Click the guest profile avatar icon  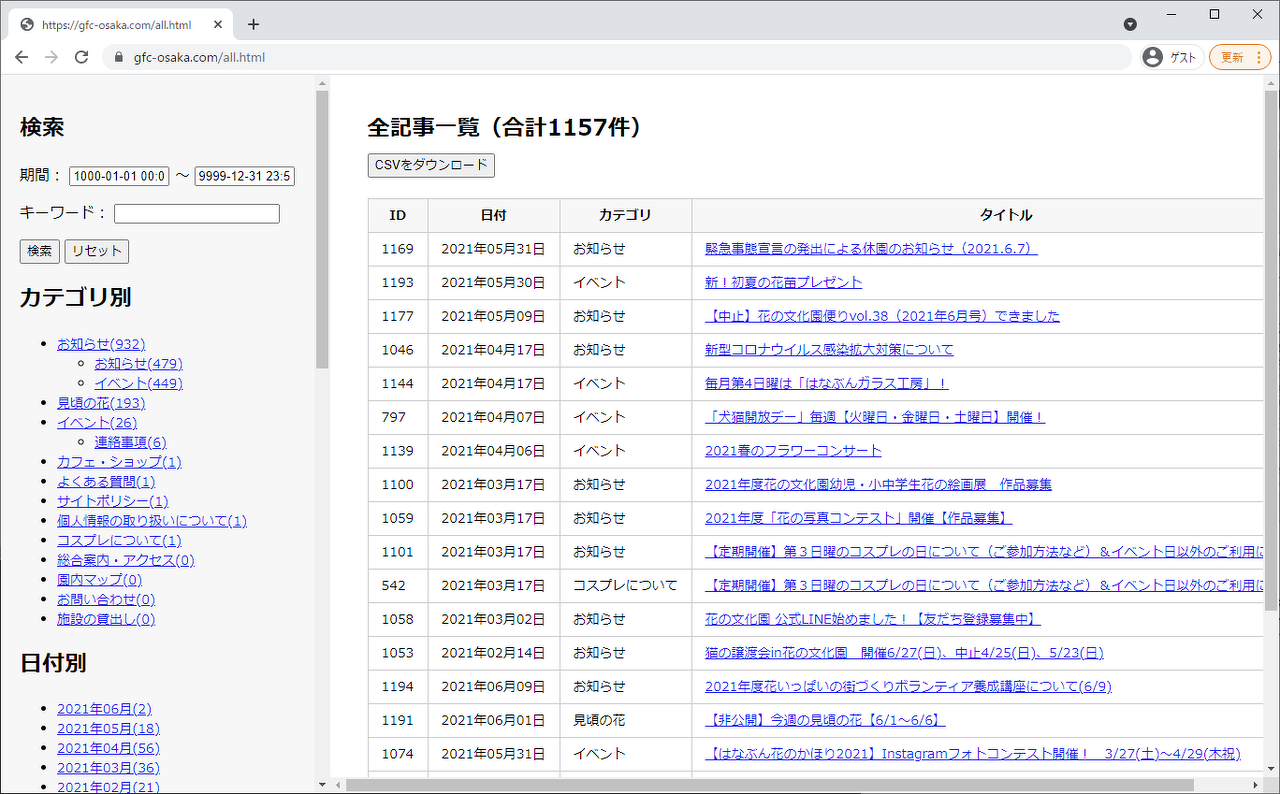point(1153,57)
